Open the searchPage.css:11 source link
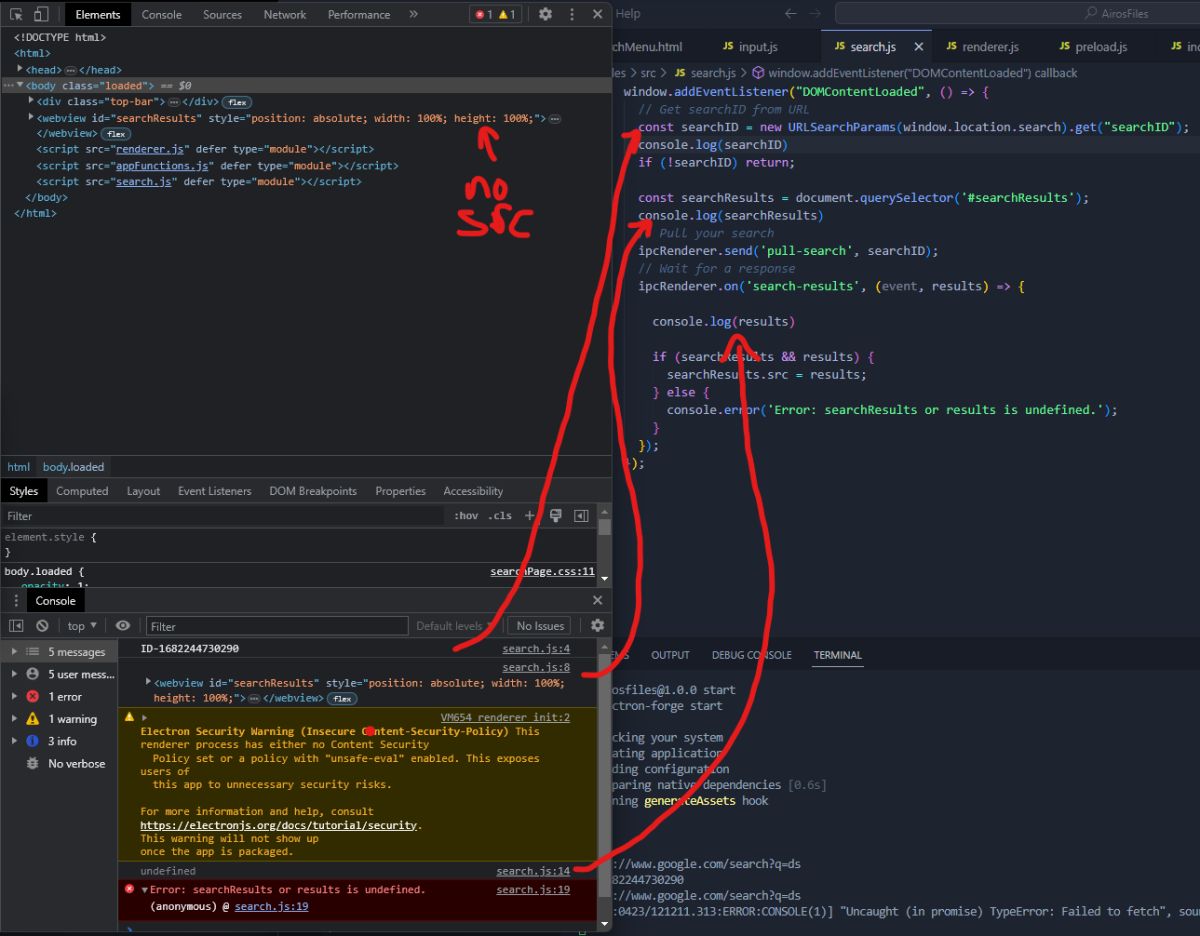The width and height of the screenshot is (1200, 936). pos(542,572)
